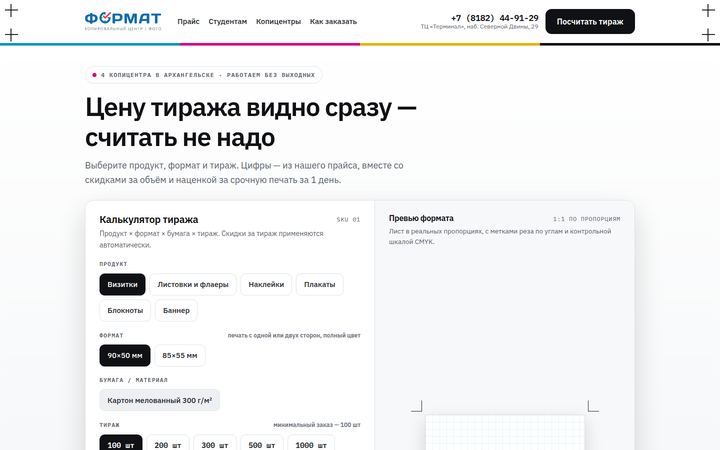This screenshot has height=450, width=720.
Task: Click the 4 копицентра в Архангельске badge
Action: [203, 75]
